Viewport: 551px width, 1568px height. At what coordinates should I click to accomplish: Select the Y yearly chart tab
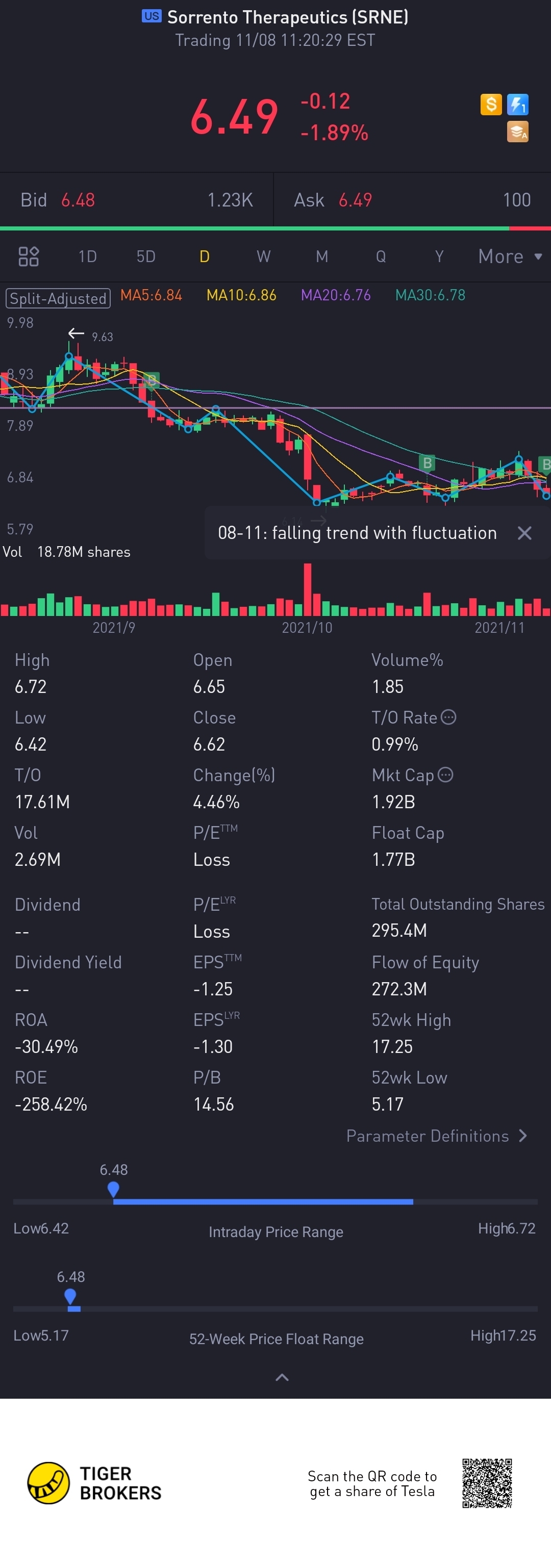(x=439, y=256)
